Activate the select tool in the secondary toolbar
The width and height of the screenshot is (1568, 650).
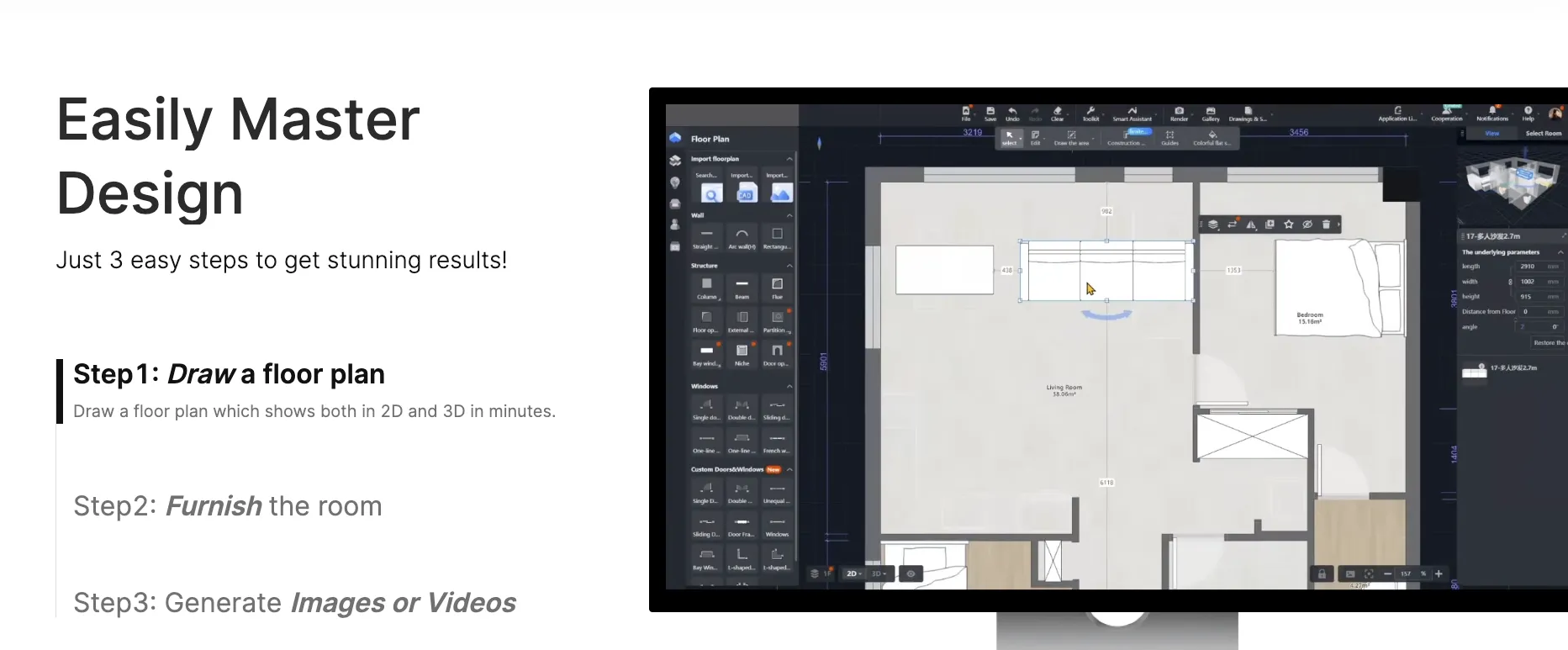(1010, 138)
